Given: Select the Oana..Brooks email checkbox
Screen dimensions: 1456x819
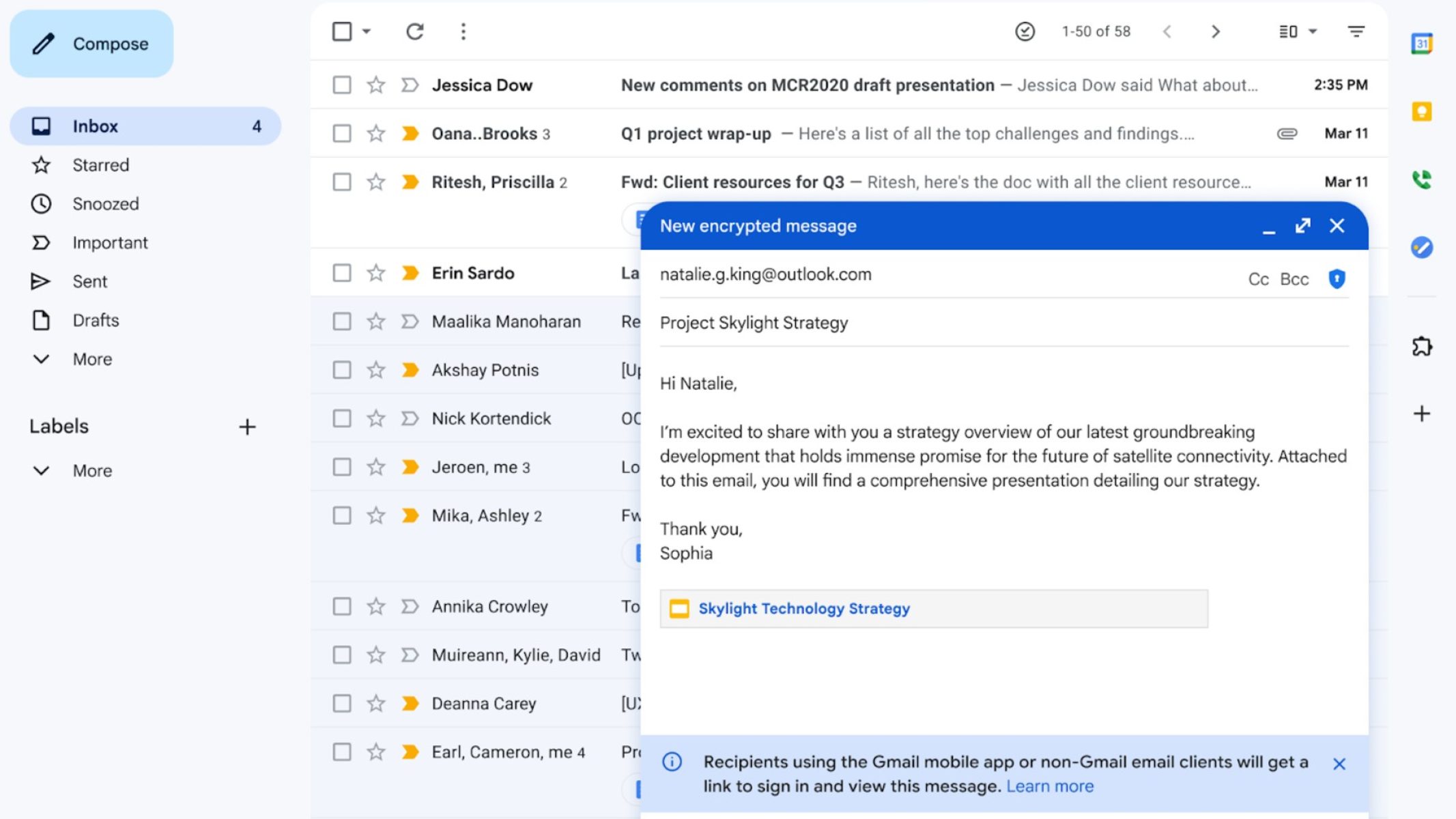Looking at the screenshot, I should click(341, 133).
